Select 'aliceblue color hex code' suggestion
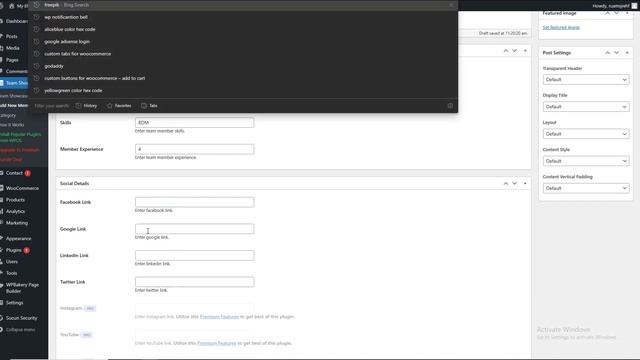The image size is (640, 360). click(243, 29)
